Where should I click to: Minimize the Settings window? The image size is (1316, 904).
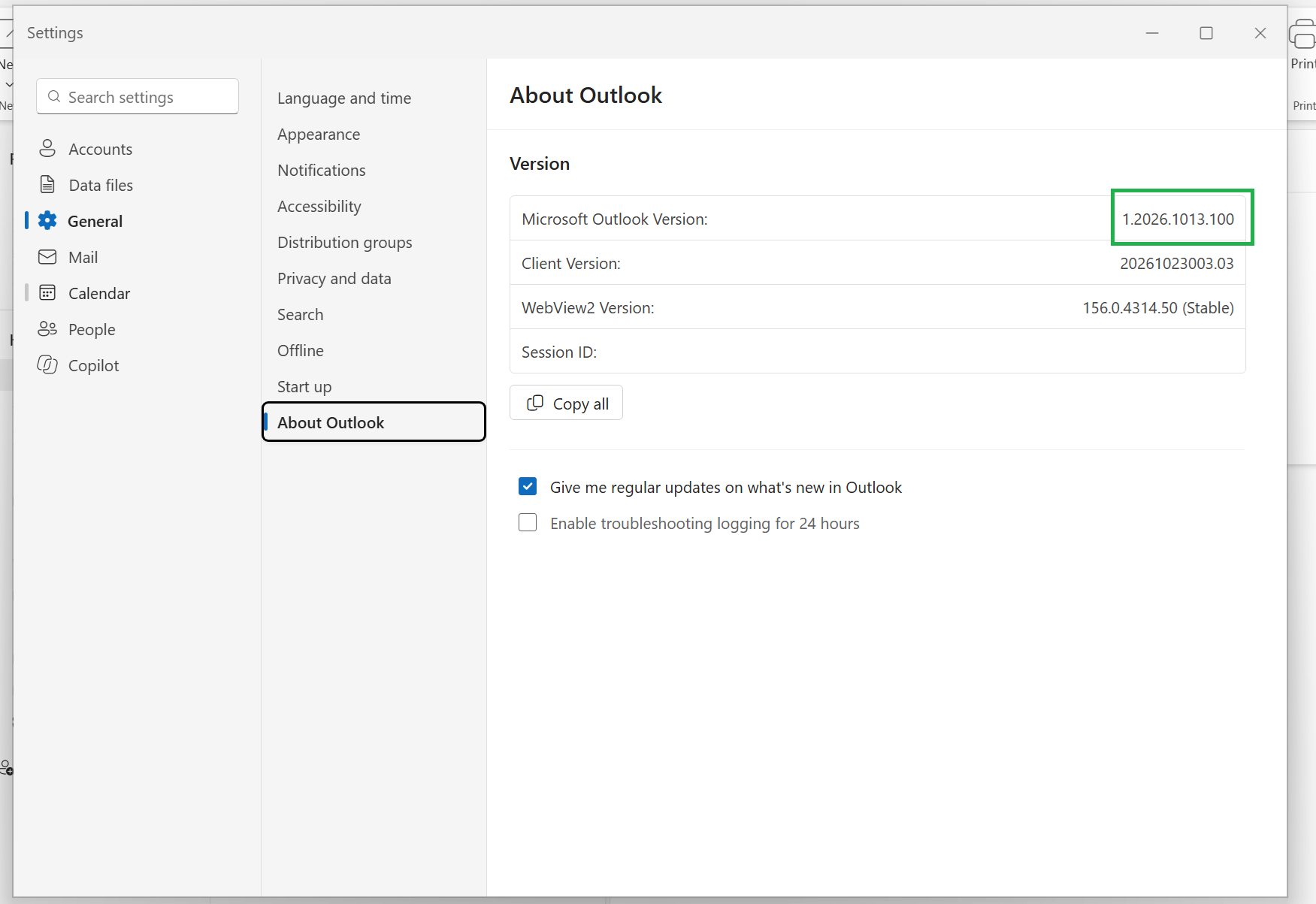[x=1152, y=33]
